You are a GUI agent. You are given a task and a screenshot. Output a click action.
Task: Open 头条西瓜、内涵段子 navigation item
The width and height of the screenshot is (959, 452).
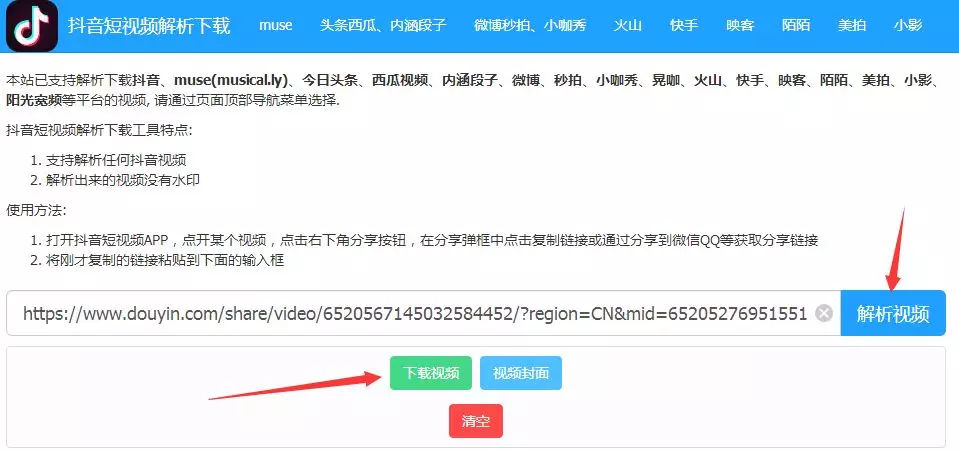[x=383, y=26]
